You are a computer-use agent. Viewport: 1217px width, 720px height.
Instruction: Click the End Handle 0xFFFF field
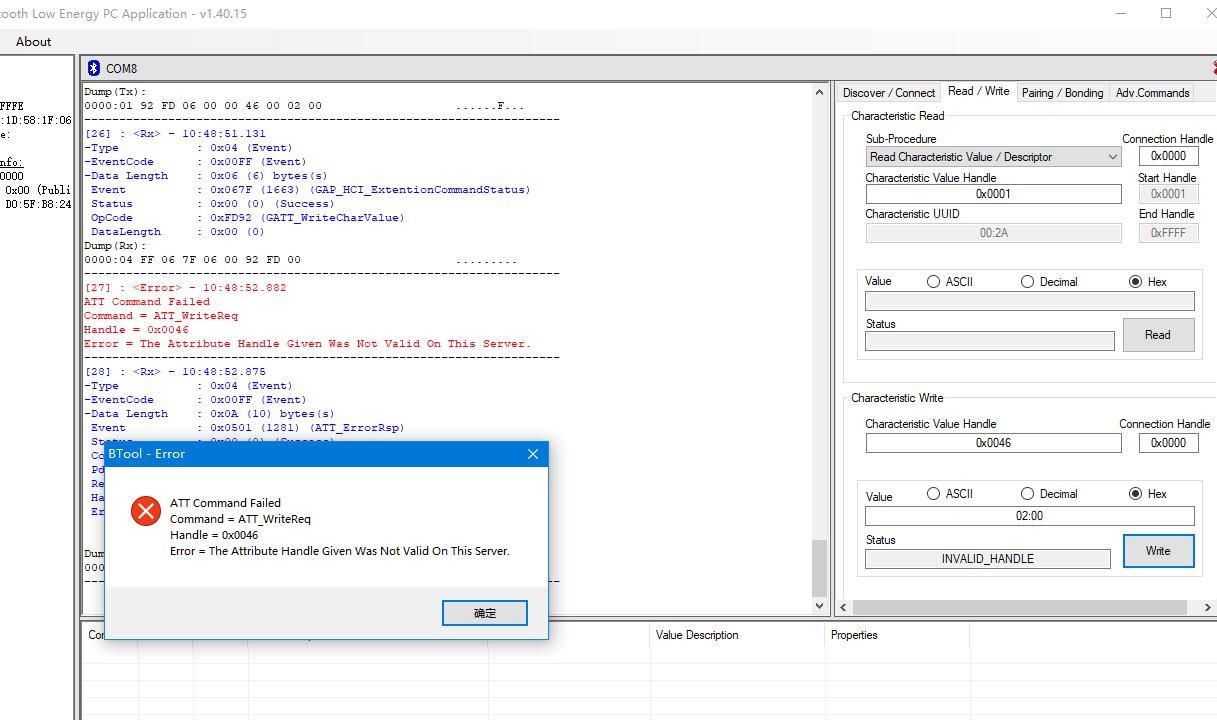[x=1168, y=232]
